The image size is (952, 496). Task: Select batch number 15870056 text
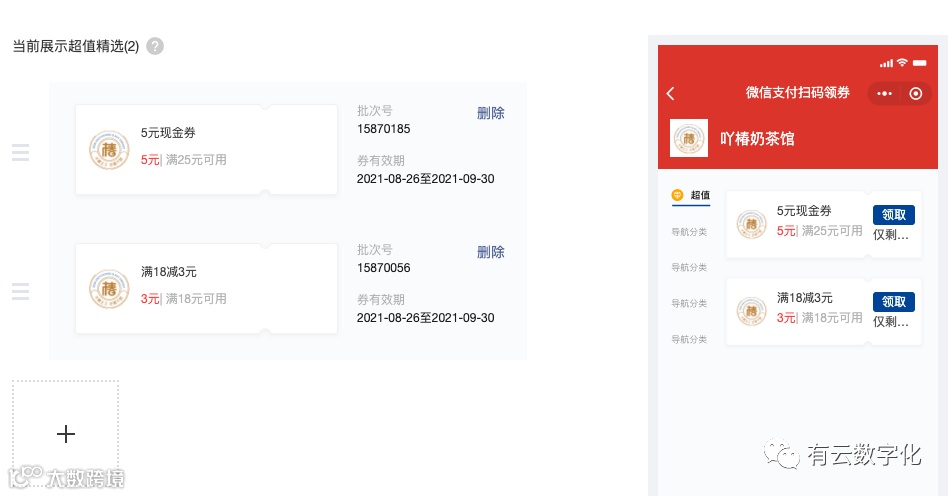click(x=384, y=268)
